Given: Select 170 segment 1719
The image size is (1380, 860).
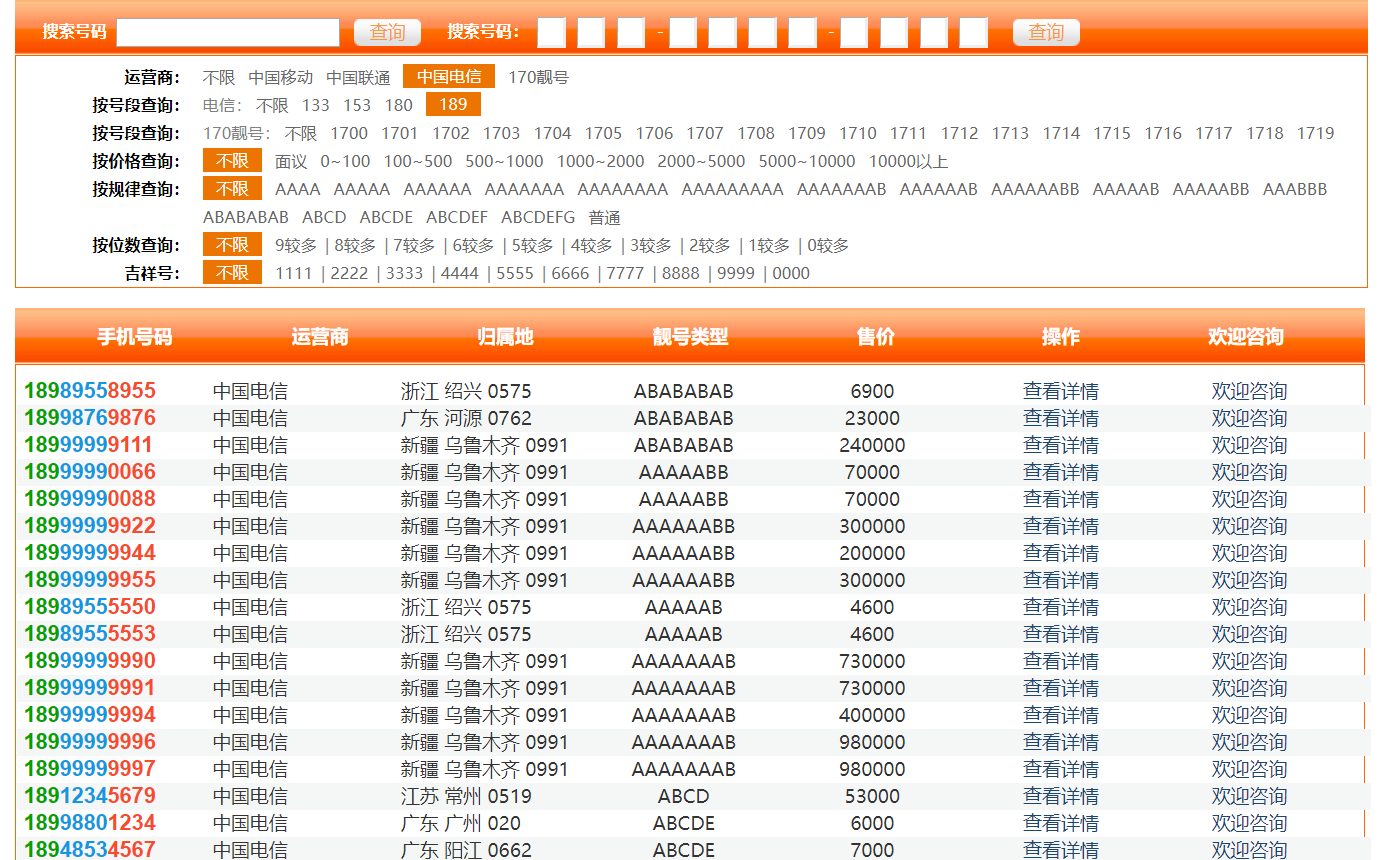Looking at the screenshot, I should [1315, 133].
